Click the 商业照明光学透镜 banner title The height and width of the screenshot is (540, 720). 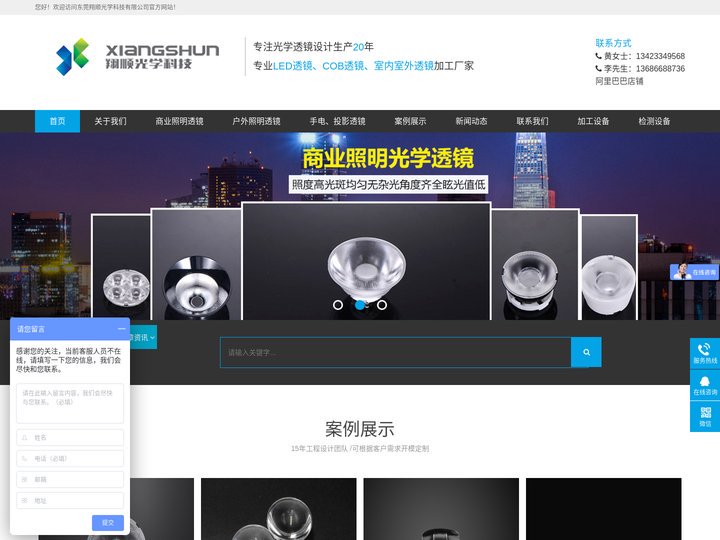(x=388, y=158)
